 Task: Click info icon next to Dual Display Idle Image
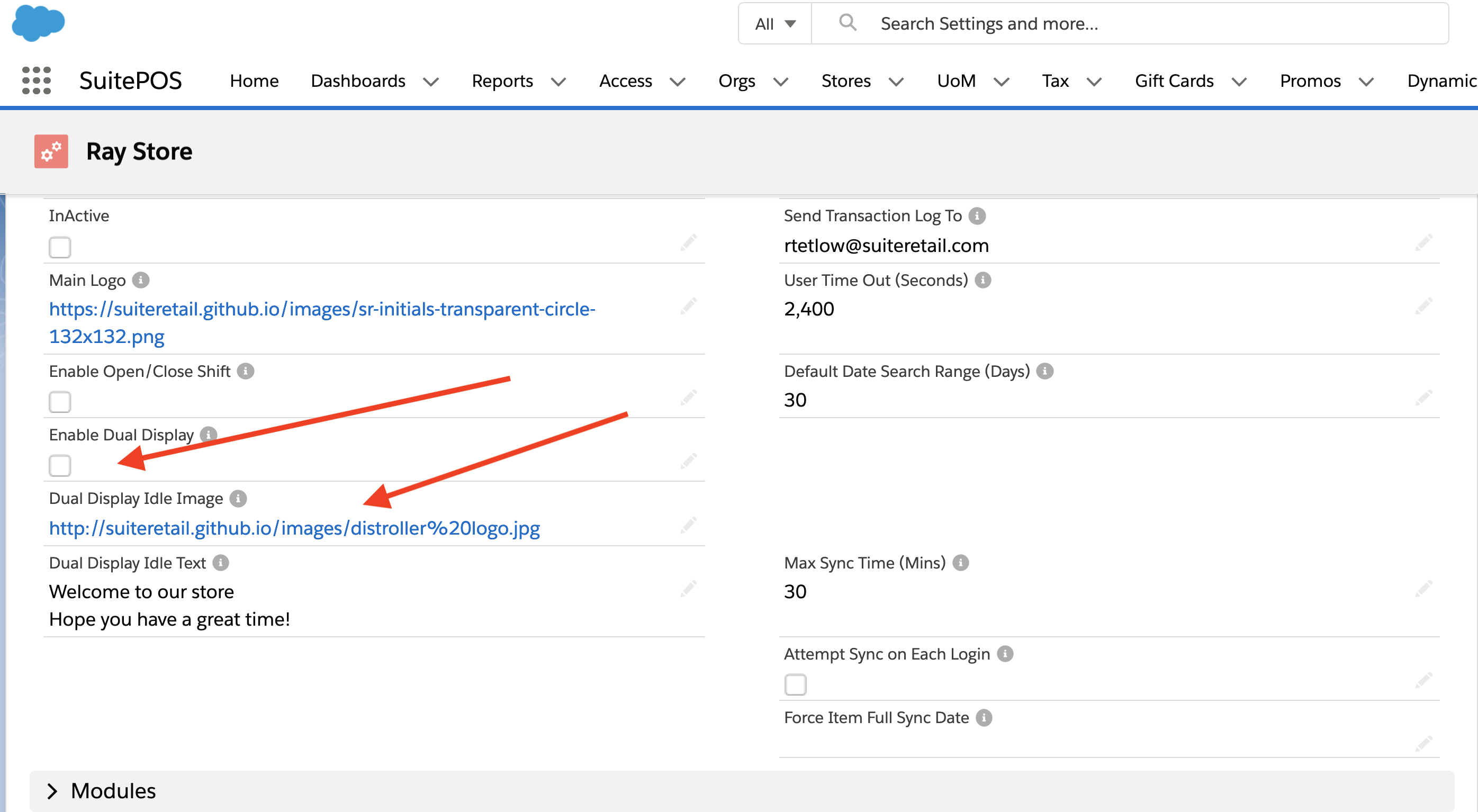tap(238, 498)
